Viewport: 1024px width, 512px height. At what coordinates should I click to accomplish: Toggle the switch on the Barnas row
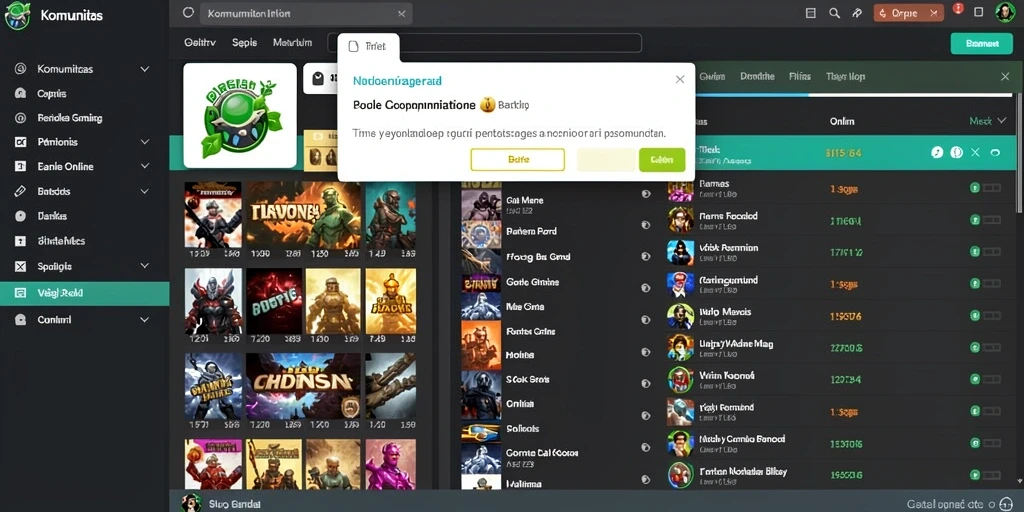(986, 188)
